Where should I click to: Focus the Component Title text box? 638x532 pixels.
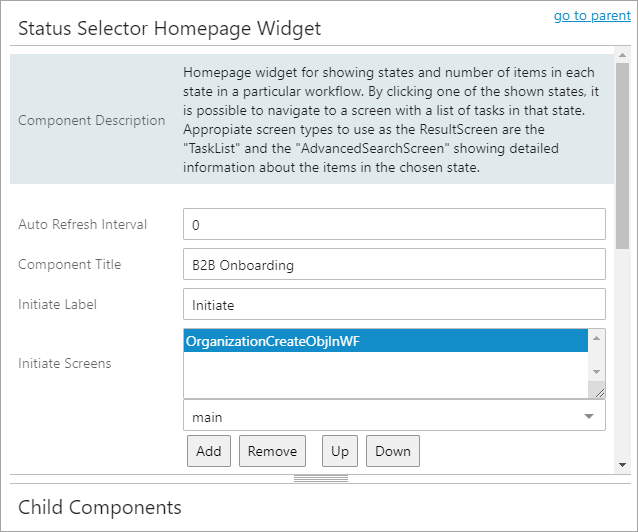coord(394,264)
